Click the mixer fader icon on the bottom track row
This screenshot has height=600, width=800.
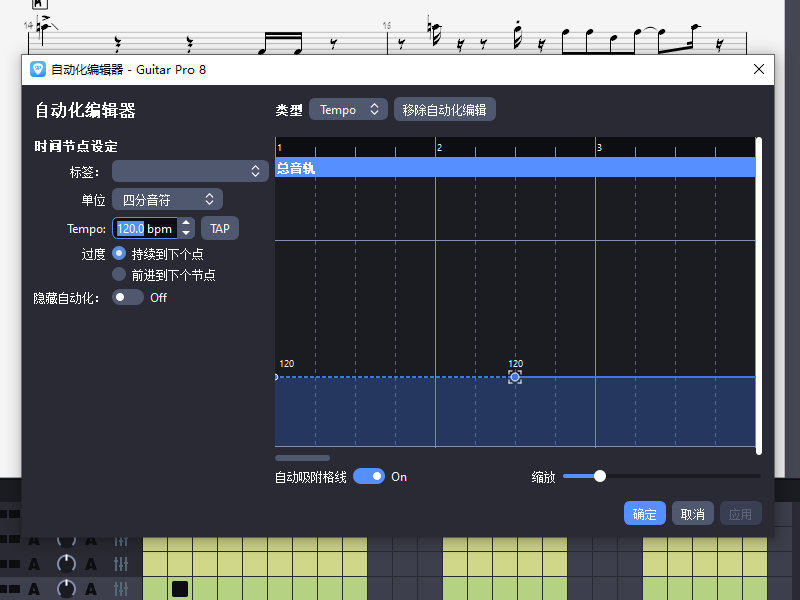(120, 589)
